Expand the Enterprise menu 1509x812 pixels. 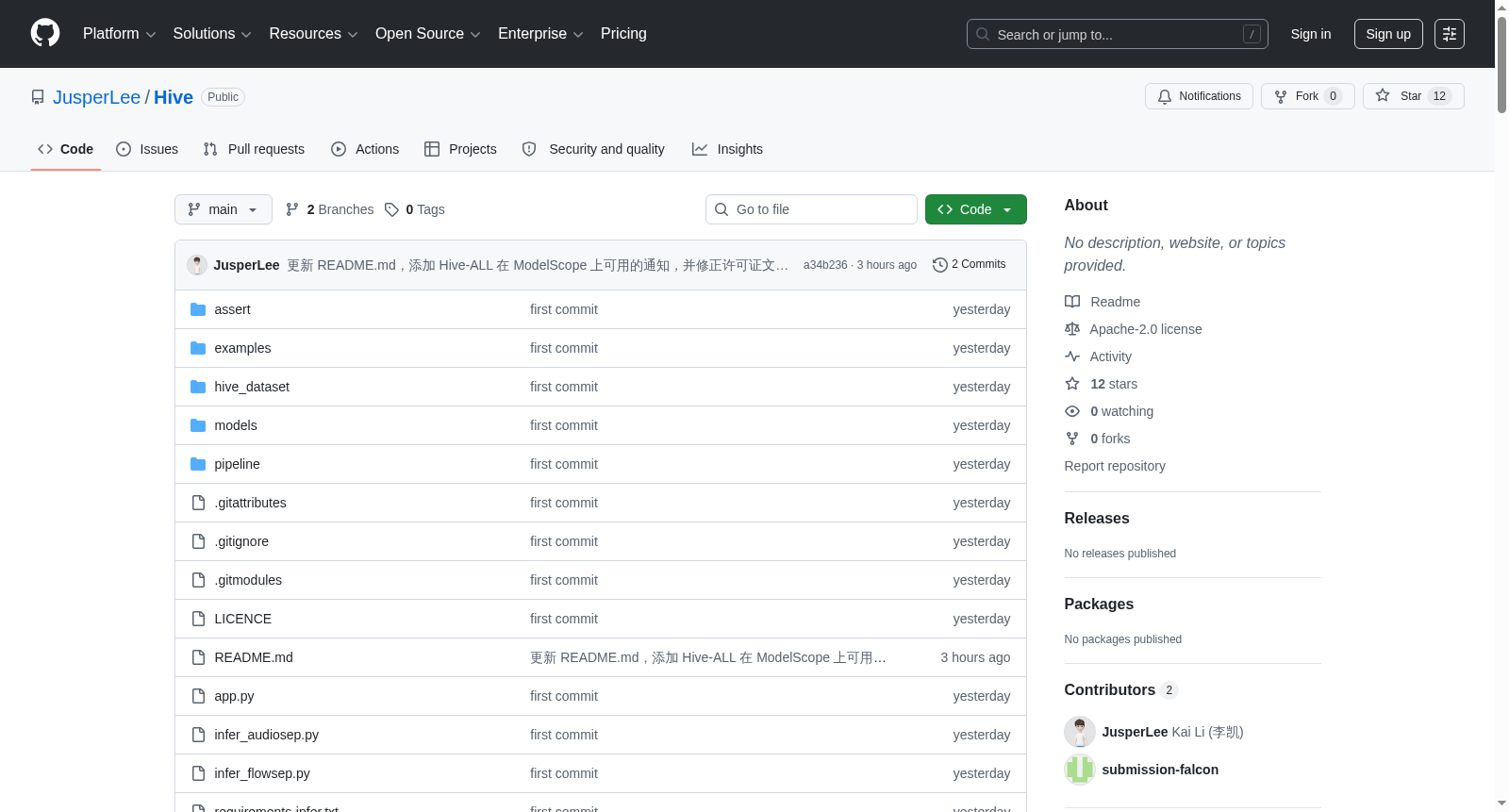[540, 34]
